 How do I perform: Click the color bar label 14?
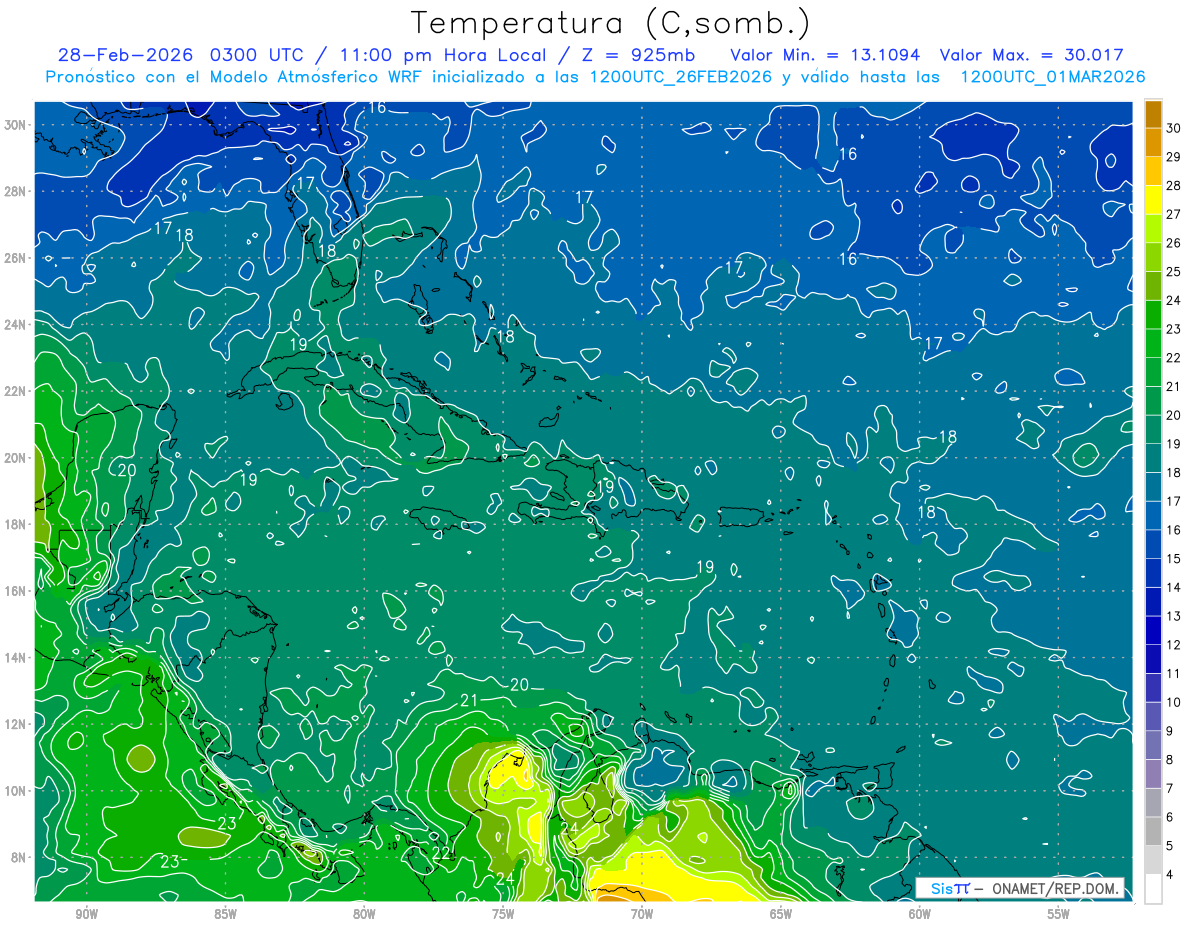1174,587
